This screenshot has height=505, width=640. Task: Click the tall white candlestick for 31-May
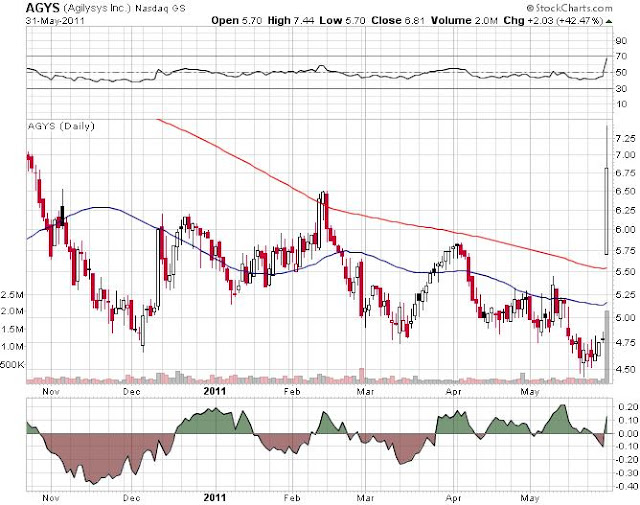point(607,211)
